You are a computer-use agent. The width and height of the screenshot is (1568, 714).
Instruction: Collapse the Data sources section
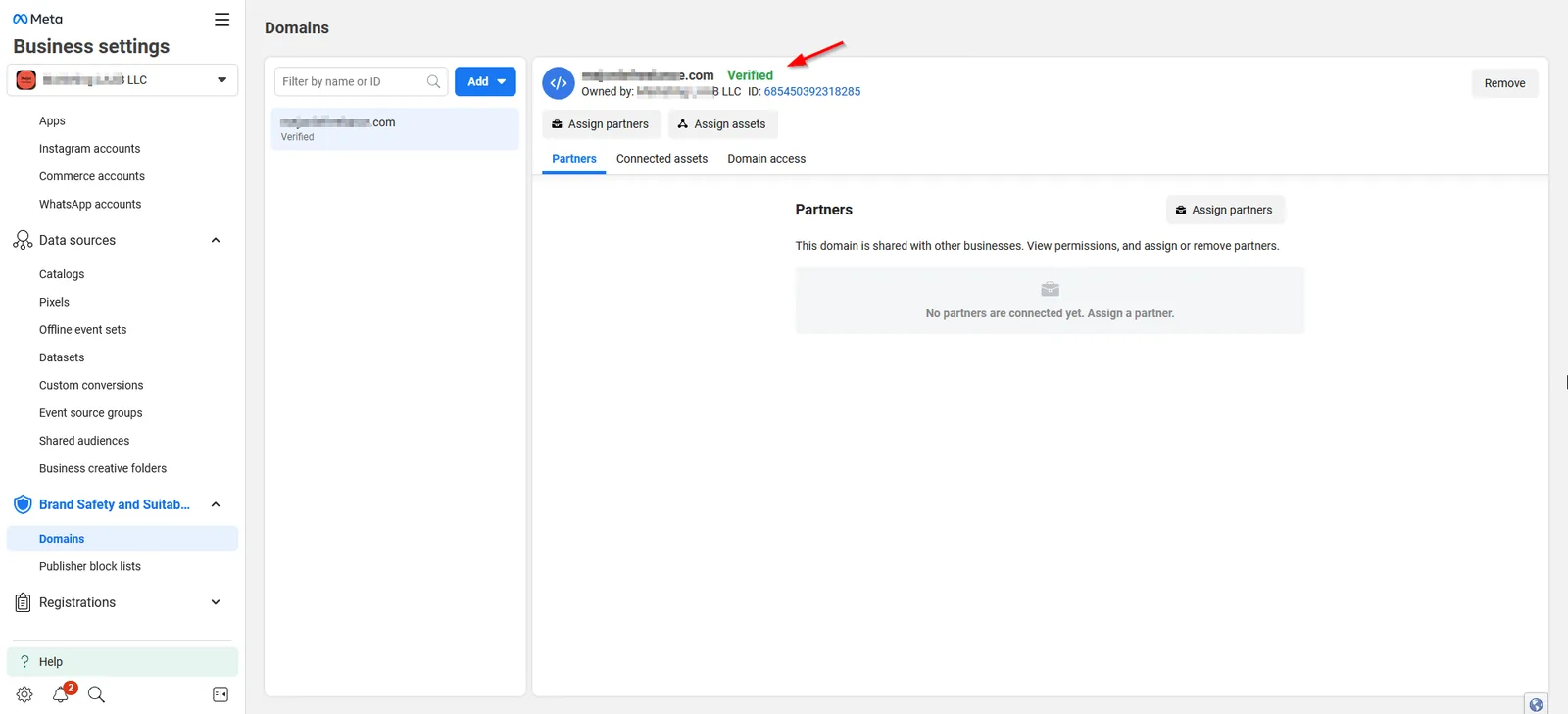(216, 240)
